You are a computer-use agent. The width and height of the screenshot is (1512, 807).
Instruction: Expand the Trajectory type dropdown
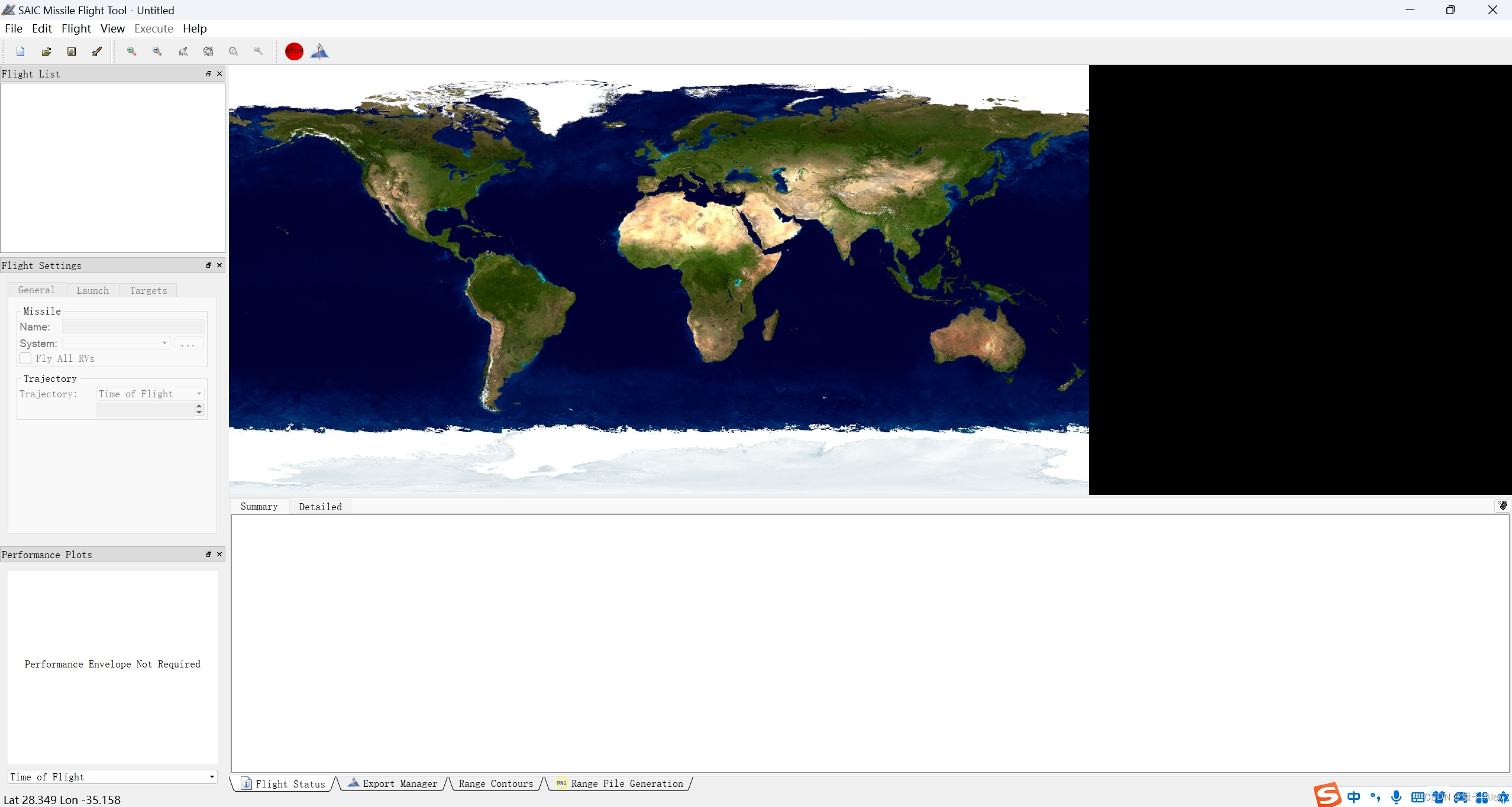(197, 394)
